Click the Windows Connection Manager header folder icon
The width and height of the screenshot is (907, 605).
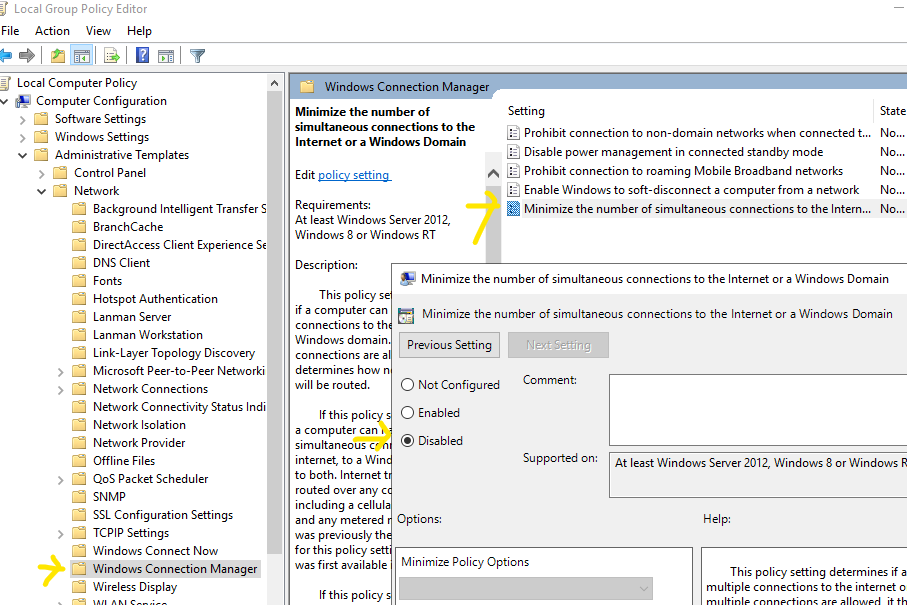307,87
